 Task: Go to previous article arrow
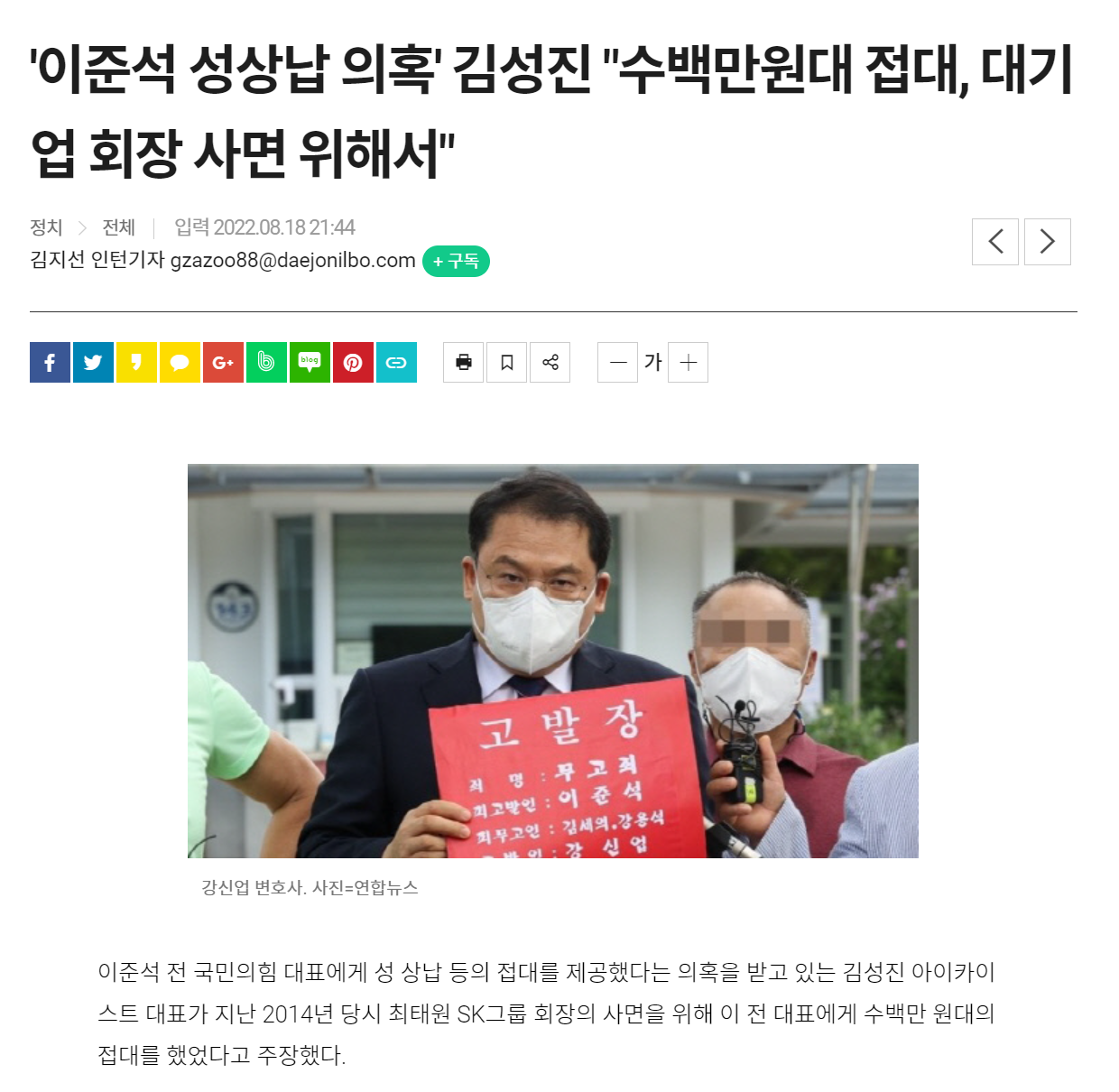point(995,242)
